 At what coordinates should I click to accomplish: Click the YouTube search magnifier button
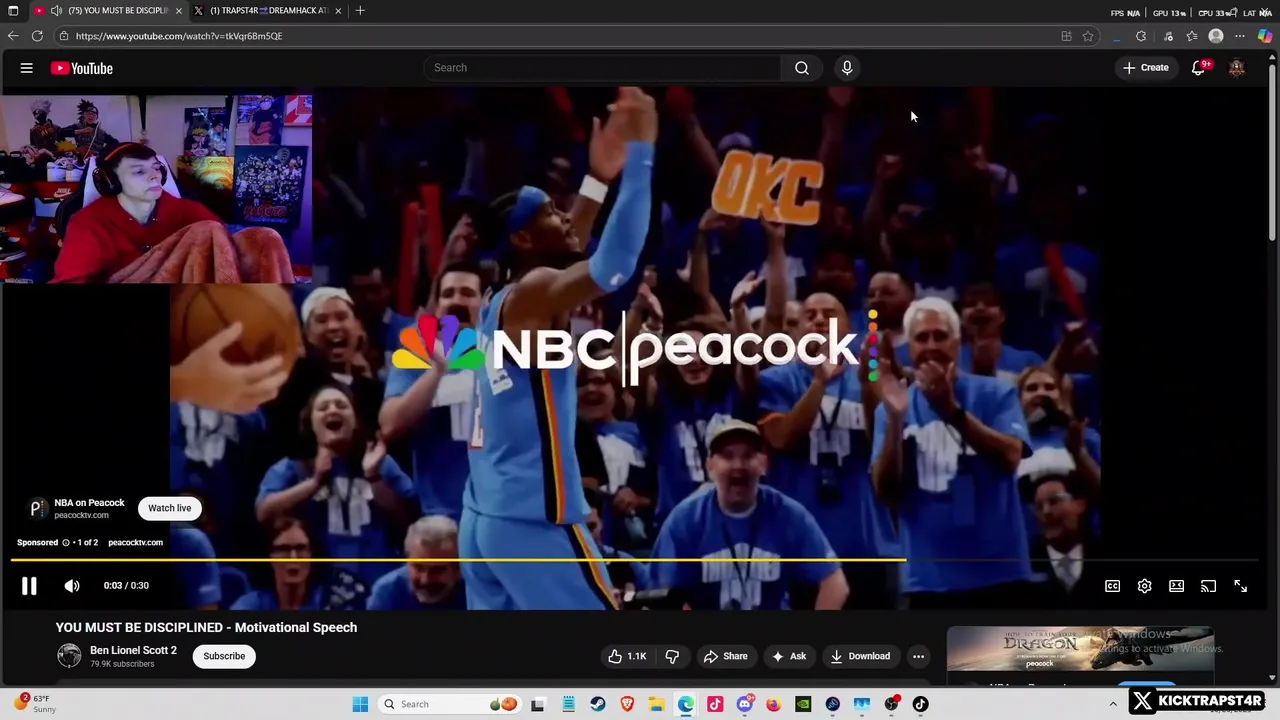802,68
